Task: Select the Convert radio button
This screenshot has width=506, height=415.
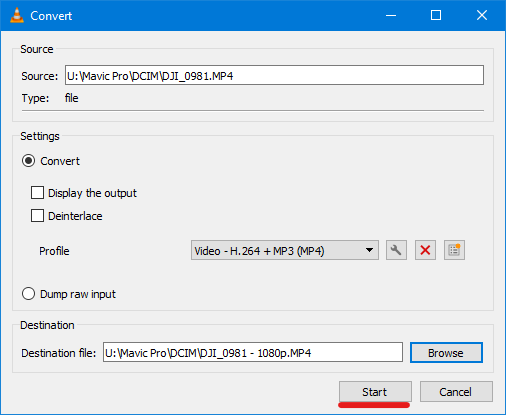Action: point(28,161)
